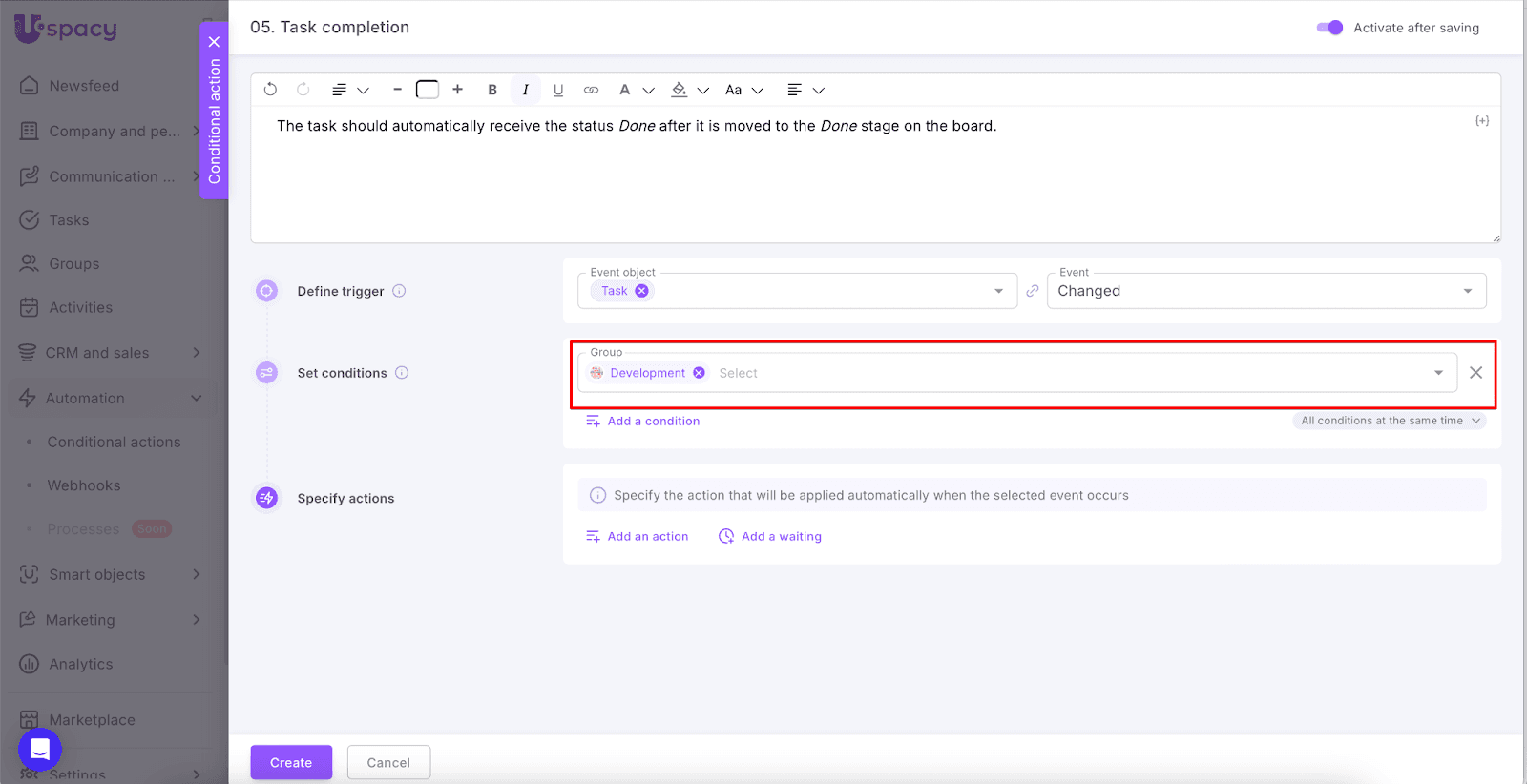Open the support chat bubble
Viewport: 1527px width, 784px height.
pyautogui.click(x=40, y=749)
